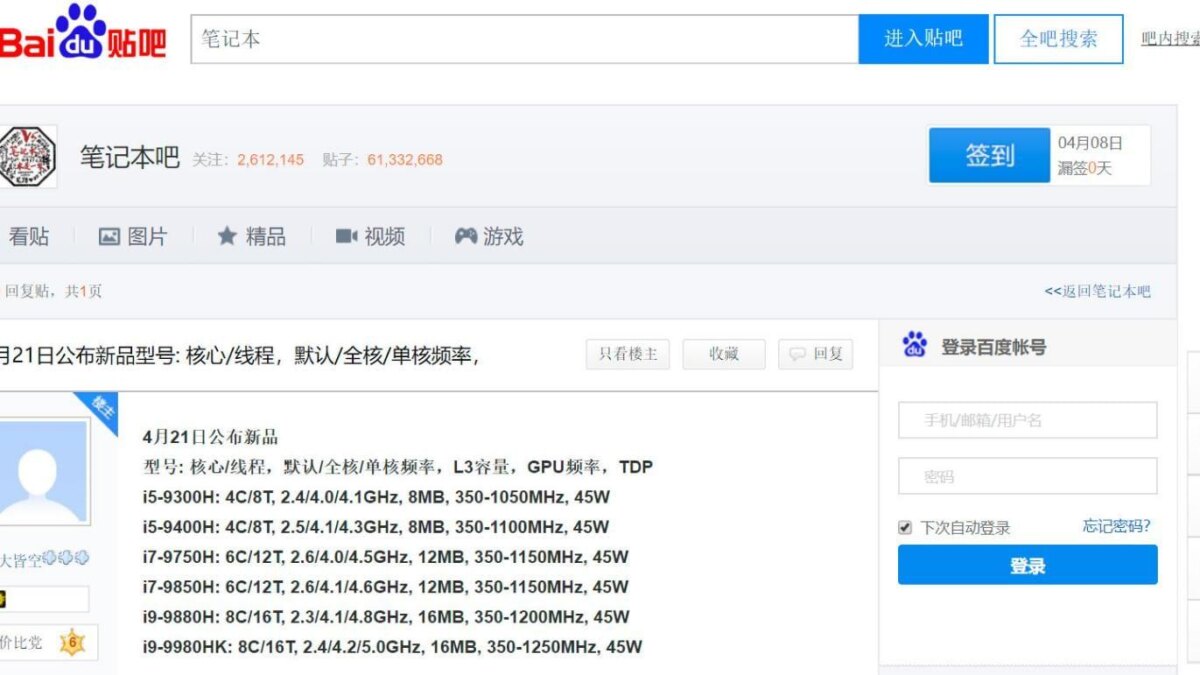Click the star icon next to 精品
The image size is (1200, 675).
click(226, 236)
